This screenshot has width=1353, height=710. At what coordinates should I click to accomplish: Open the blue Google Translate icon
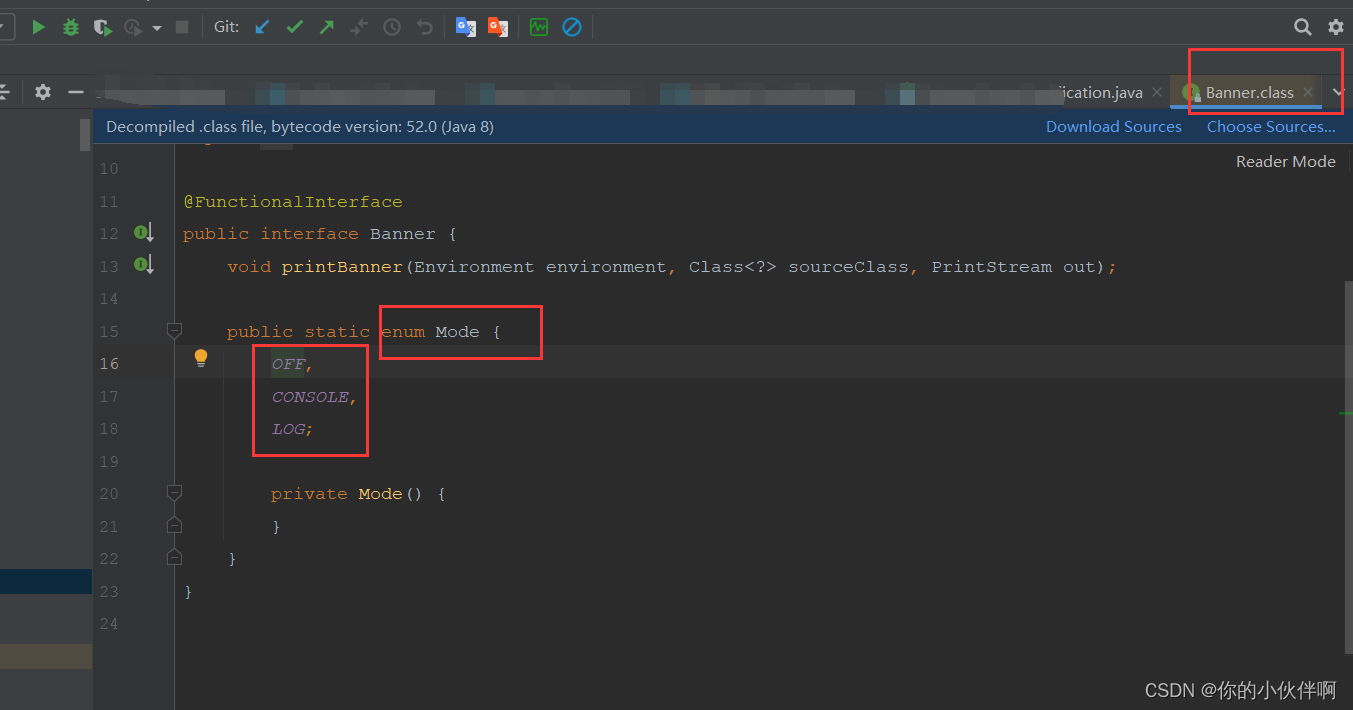(466, 27)
